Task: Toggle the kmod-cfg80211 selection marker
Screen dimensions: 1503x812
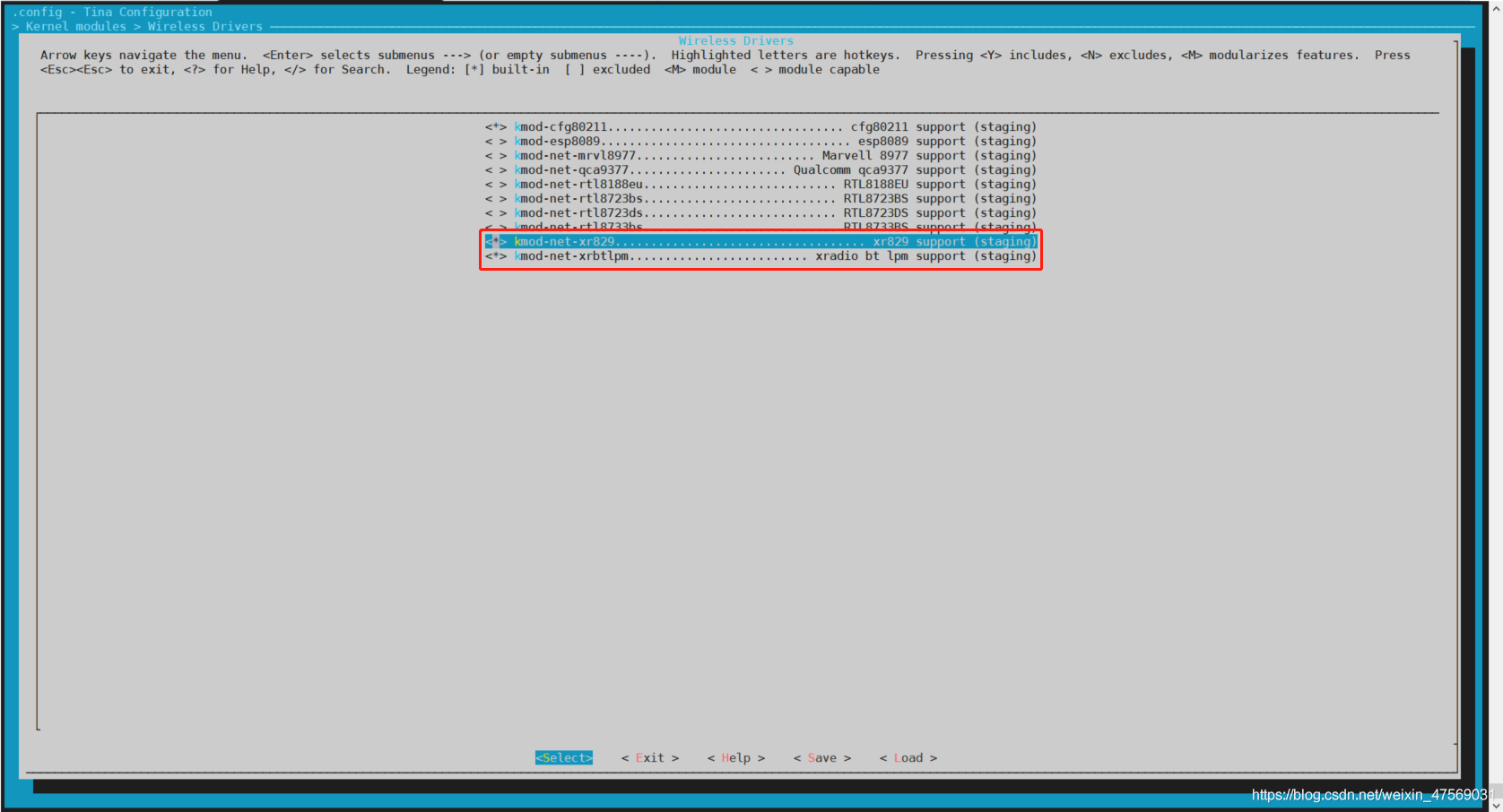Action: (x=496, y=127)
